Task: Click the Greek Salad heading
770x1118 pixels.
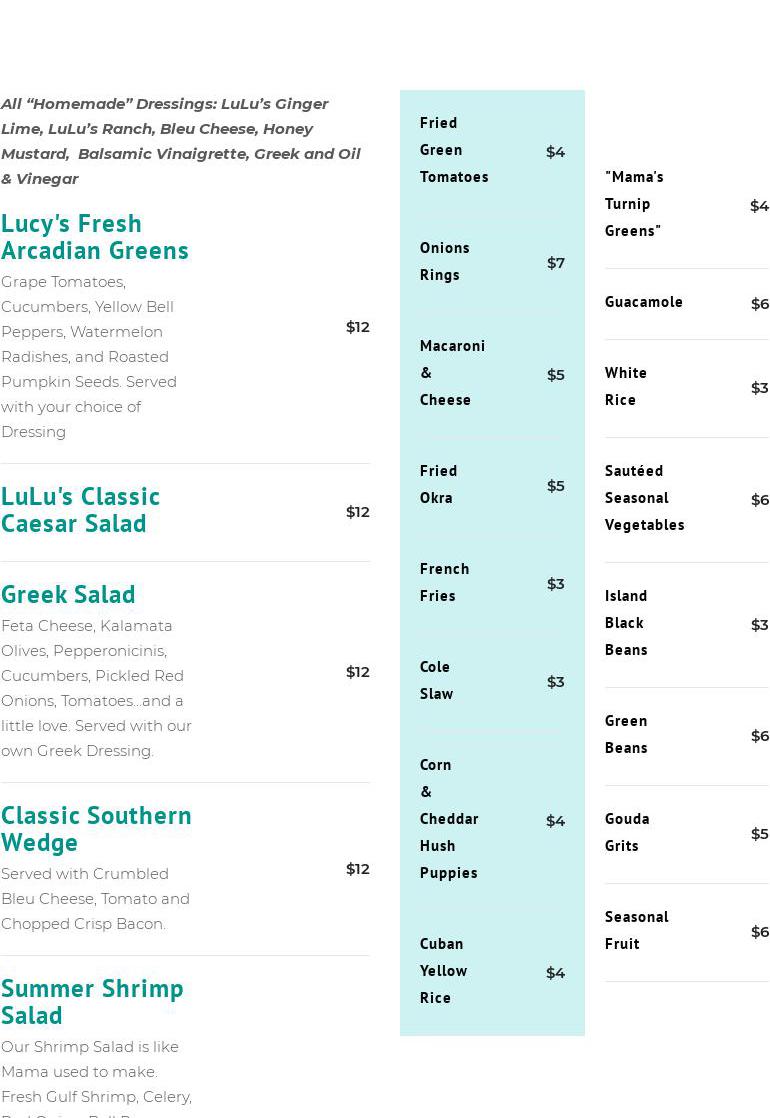Action: coord(68,594)
